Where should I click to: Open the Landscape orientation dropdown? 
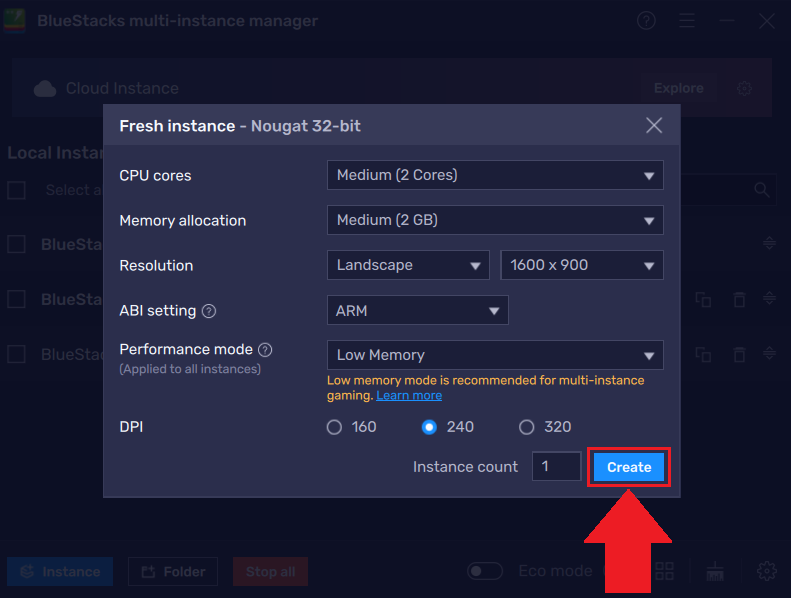click(408, 265)
